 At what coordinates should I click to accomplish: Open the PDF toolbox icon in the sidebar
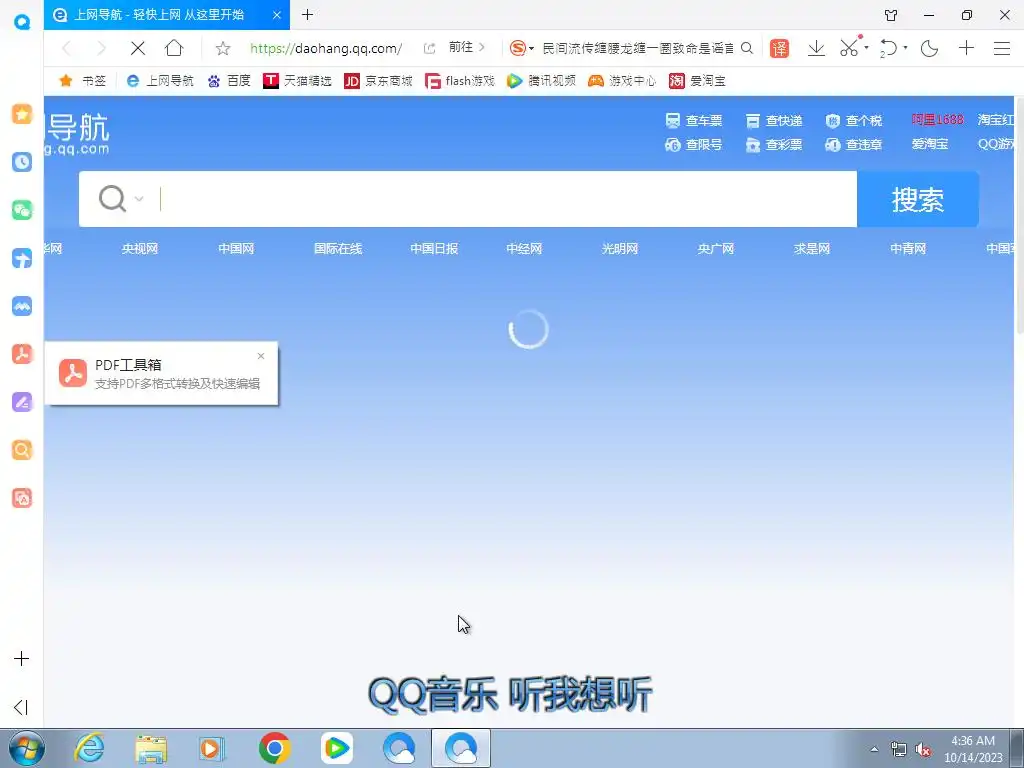[22, 354]
